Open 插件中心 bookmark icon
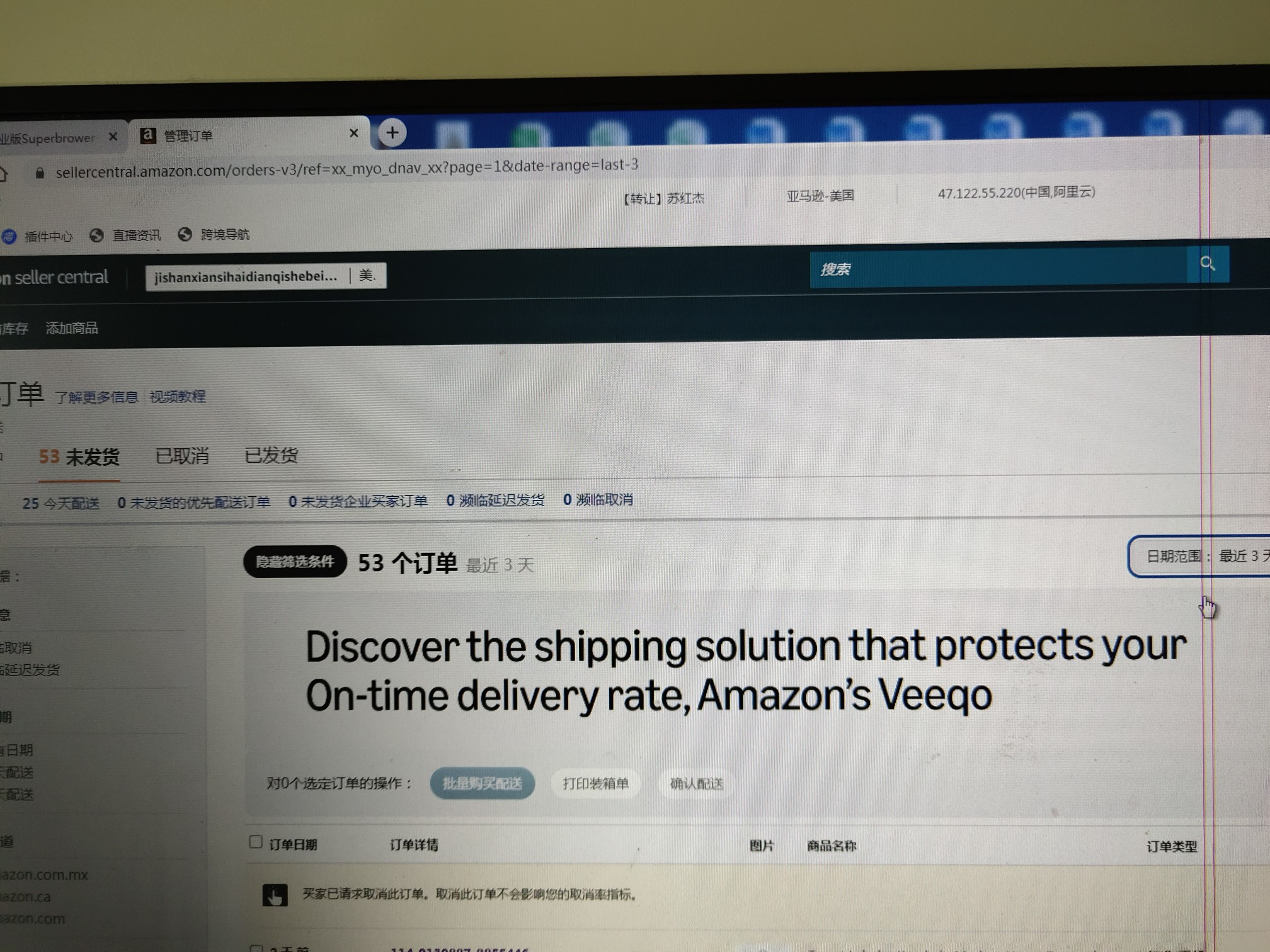Image resolution: width=1270 pixels, height=952 pixels. [x=9, y=237]
